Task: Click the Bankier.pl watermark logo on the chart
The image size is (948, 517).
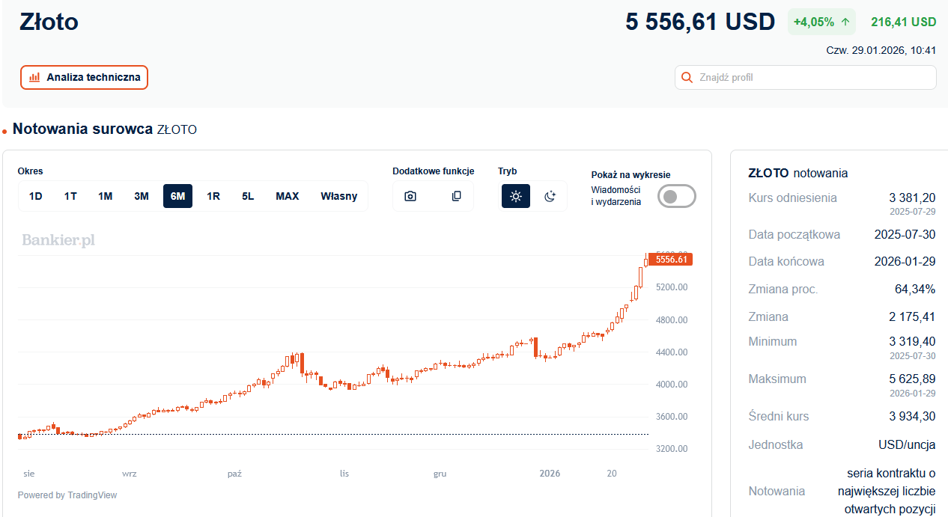Action: tap(59, 240)
